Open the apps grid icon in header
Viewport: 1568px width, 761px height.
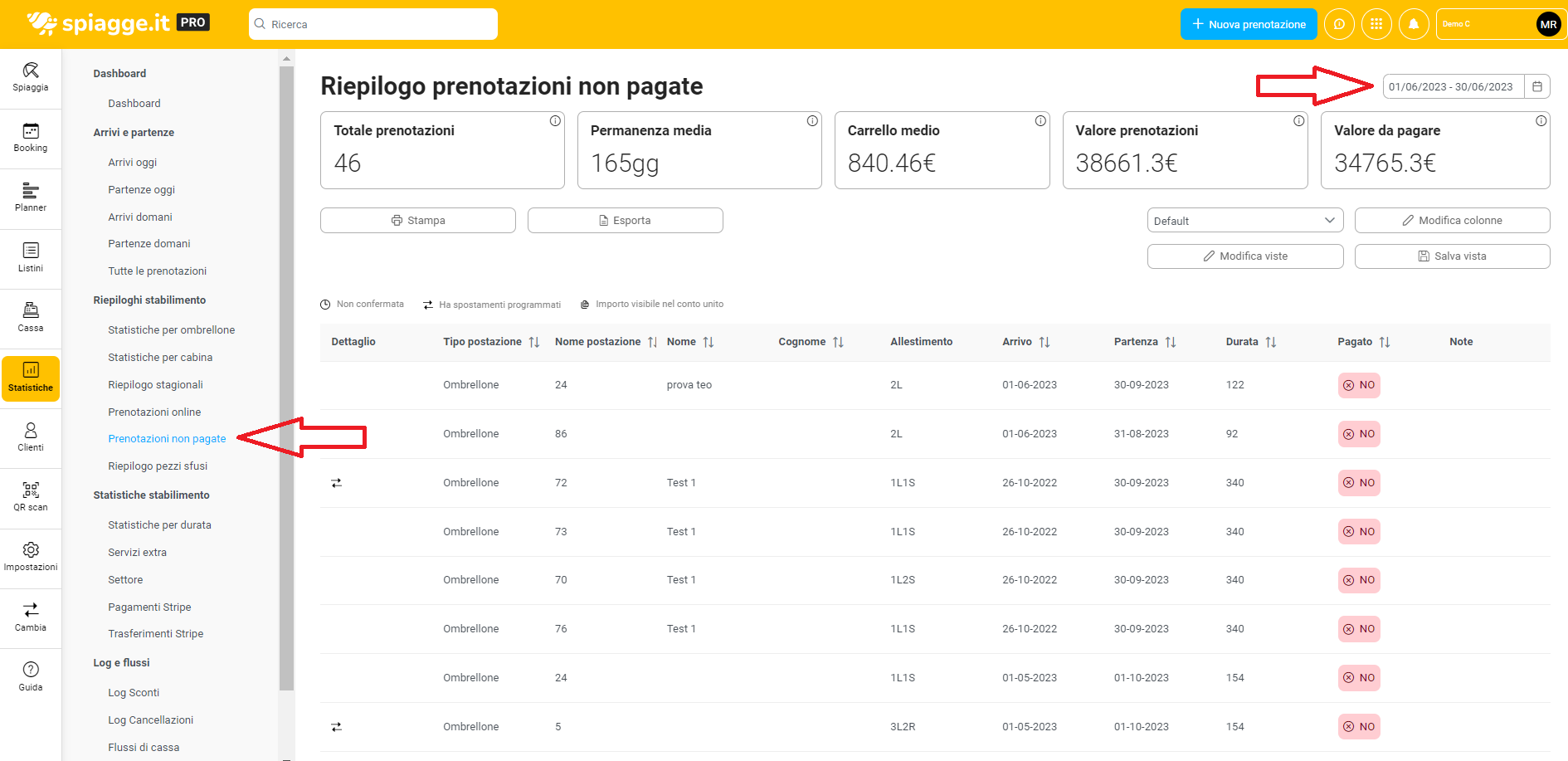pos(1376,24)
